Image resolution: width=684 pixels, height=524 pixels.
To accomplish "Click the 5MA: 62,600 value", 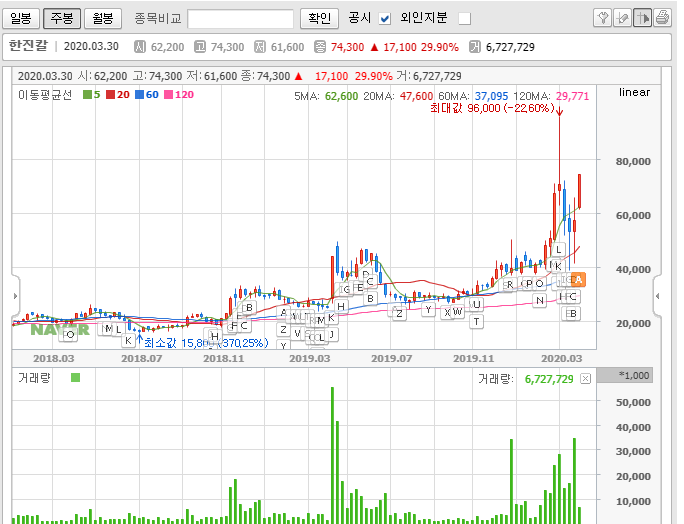I will (x=326, y=96).
